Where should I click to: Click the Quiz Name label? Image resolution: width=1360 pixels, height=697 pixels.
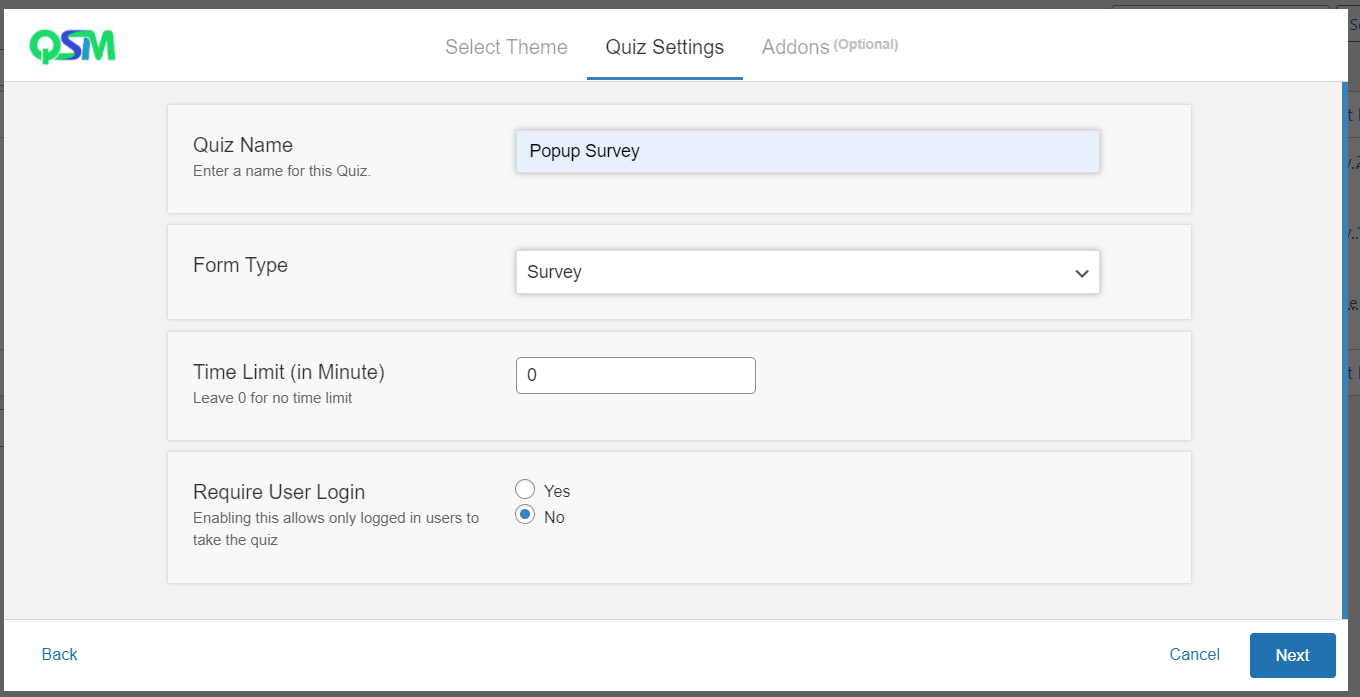(243, 145)
